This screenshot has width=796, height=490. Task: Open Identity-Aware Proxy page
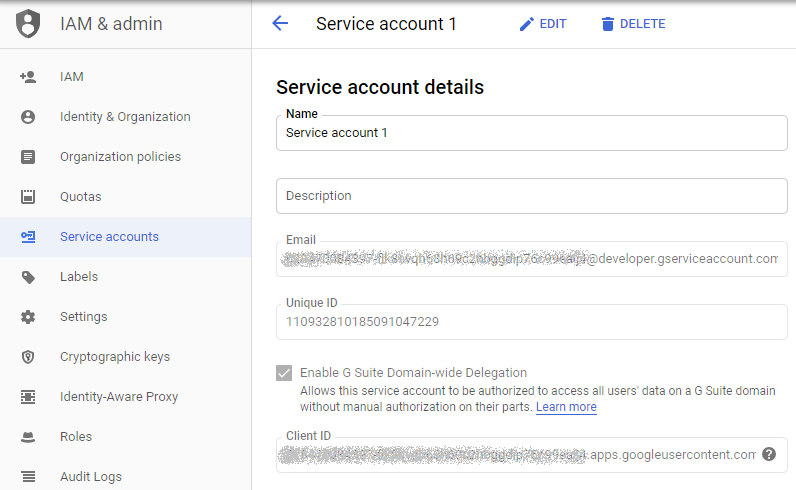pos(118,397)
